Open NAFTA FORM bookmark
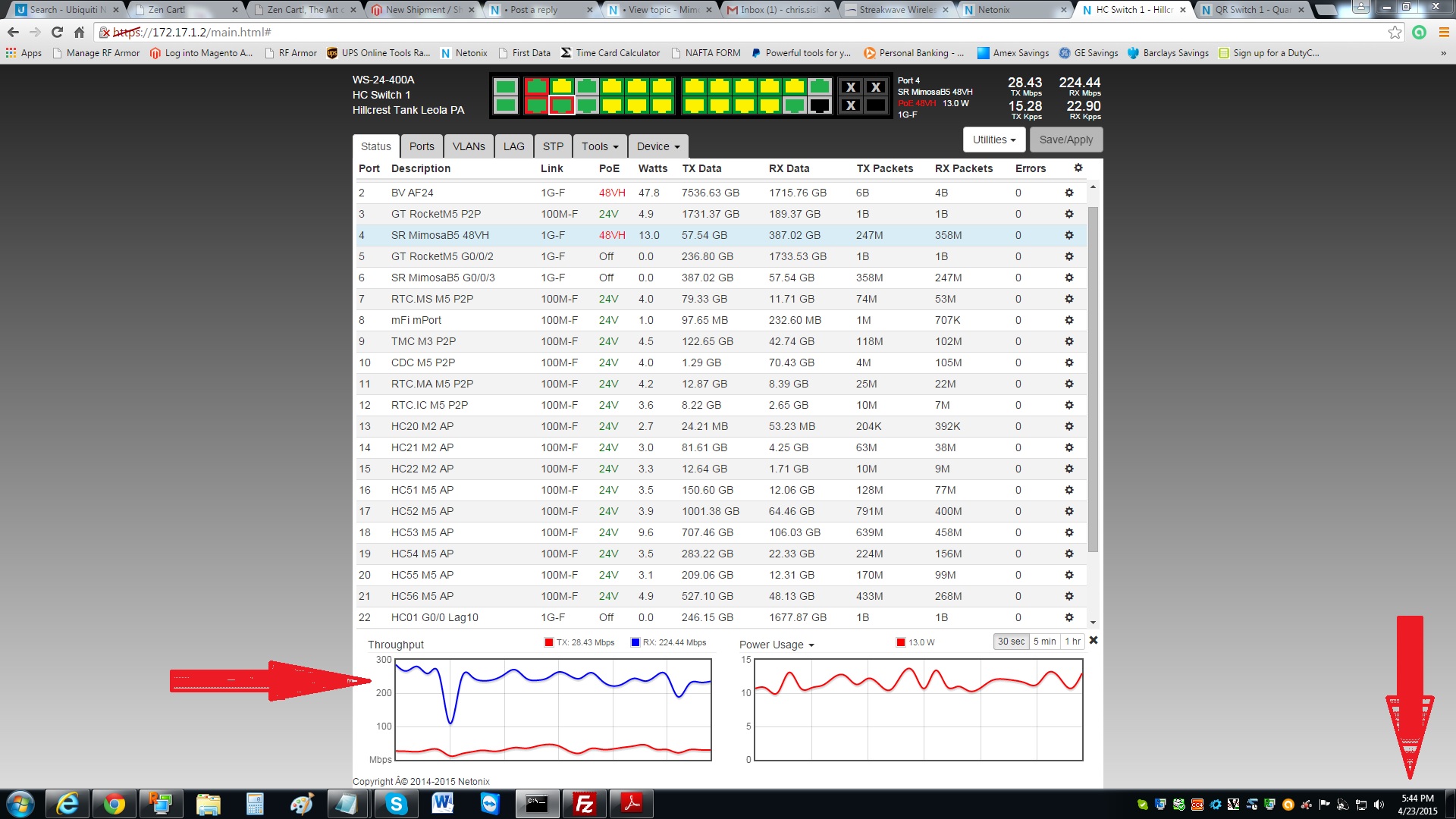The image size is (1456, 819). click(705, 53)
